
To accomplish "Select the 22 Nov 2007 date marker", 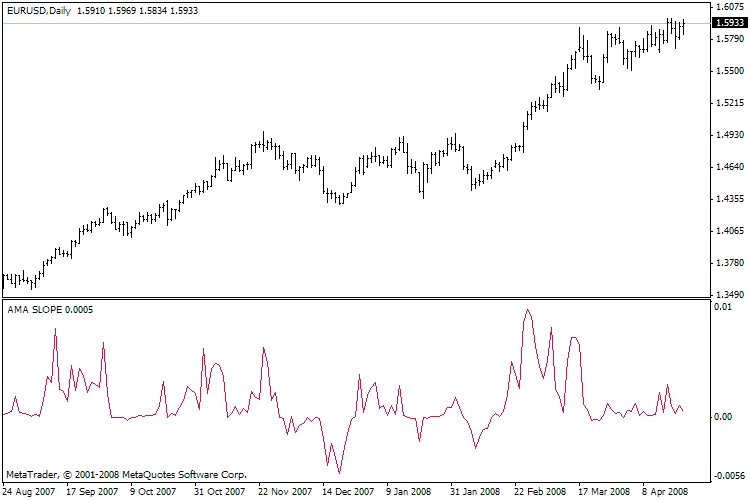I will coord(283,492).
